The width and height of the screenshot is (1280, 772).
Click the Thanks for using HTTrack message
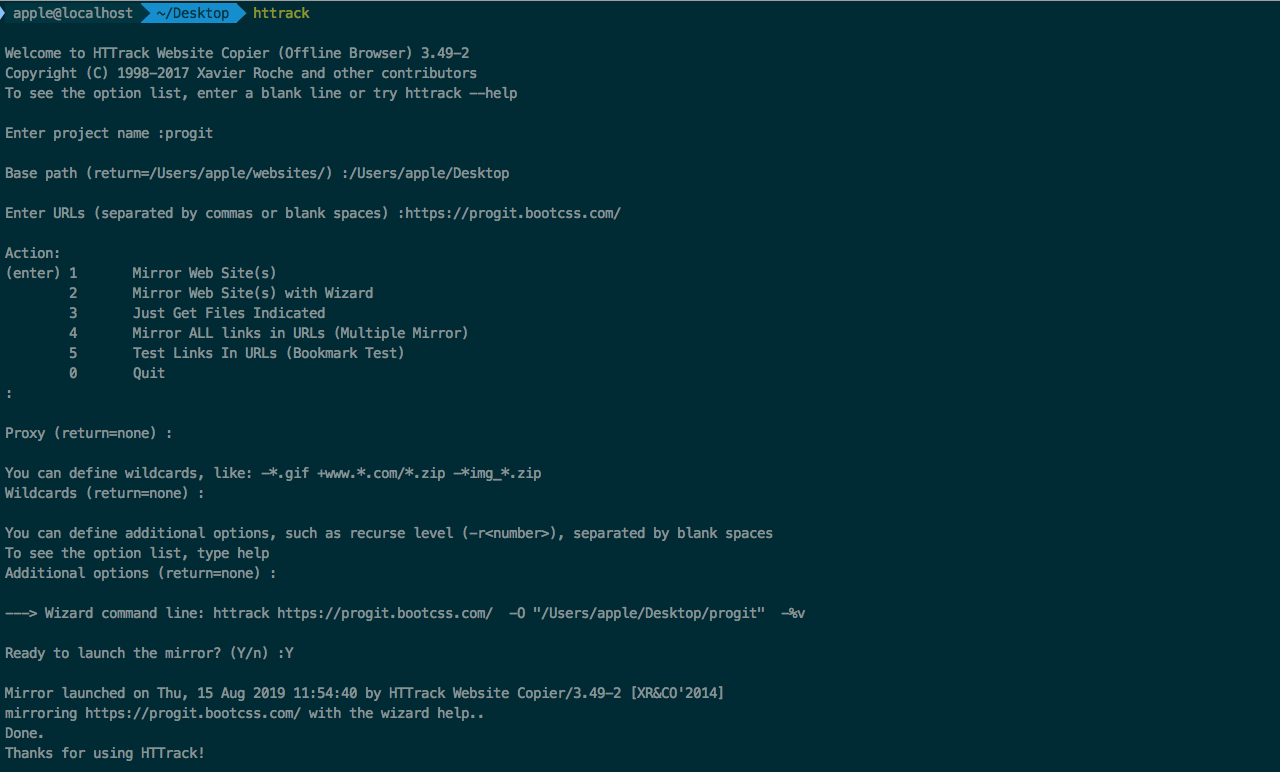[x=105, y=753]
